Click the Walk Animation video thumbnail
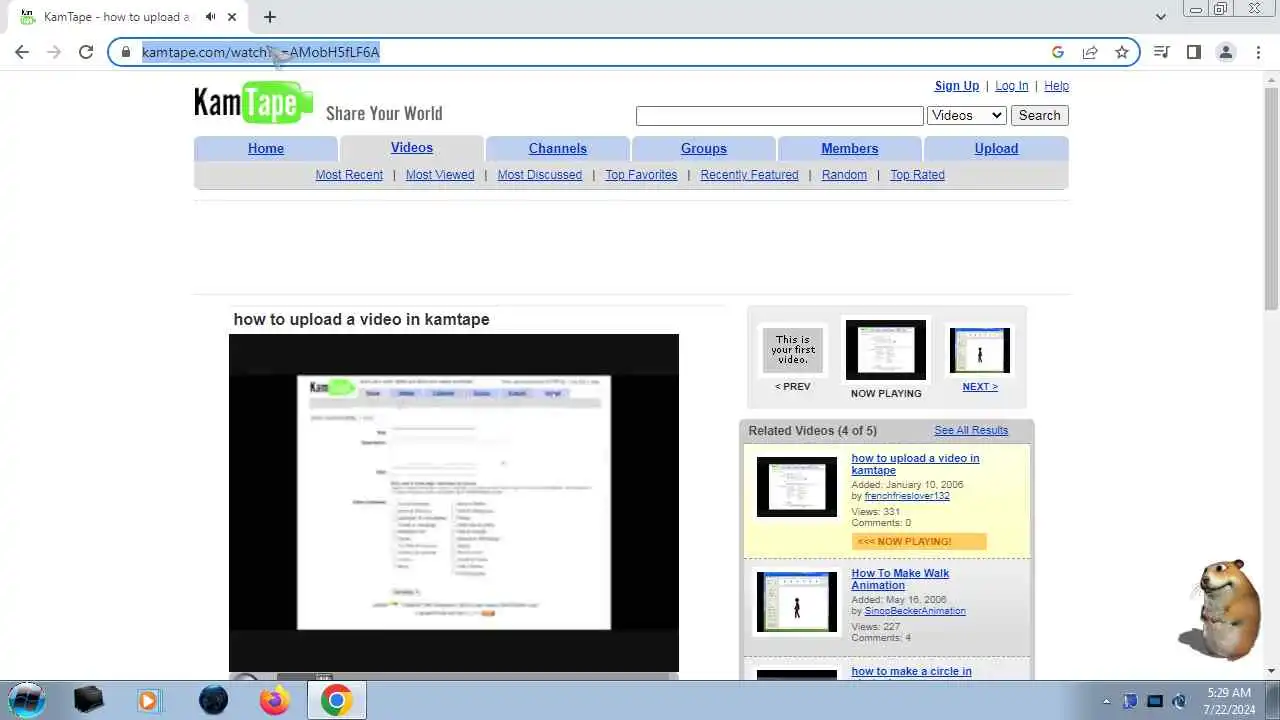The image size is (1280, 720). 797,602
